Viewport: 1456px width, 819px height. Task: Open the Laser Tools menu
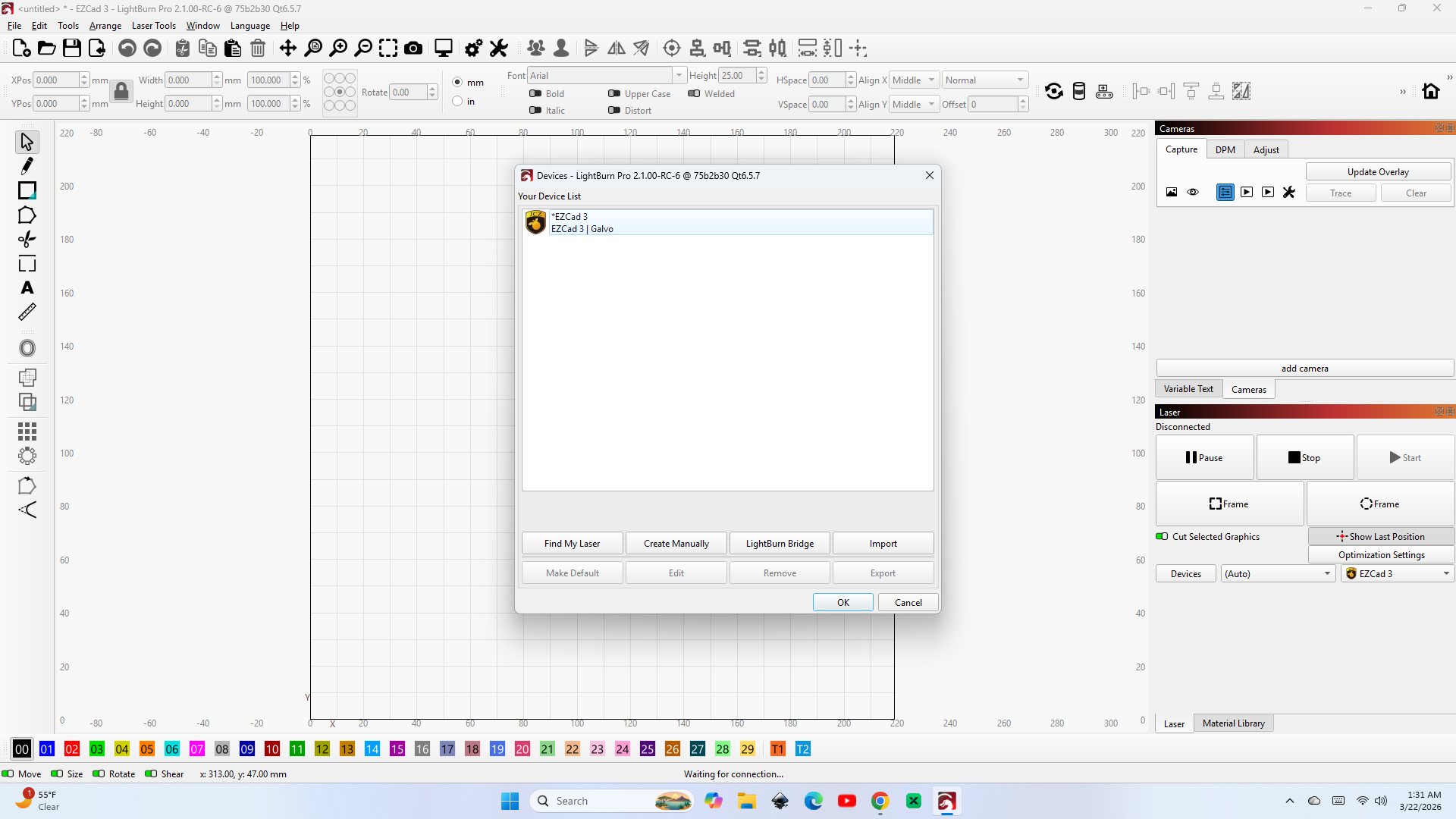153,26
